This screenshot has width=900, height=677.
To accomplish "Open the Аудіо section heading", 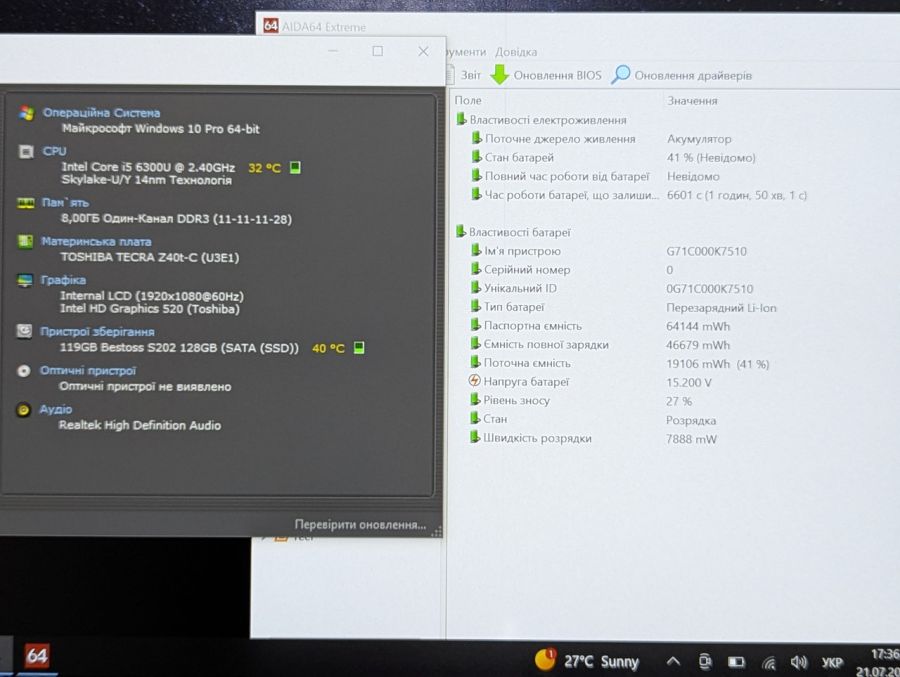I will point(56,409).
